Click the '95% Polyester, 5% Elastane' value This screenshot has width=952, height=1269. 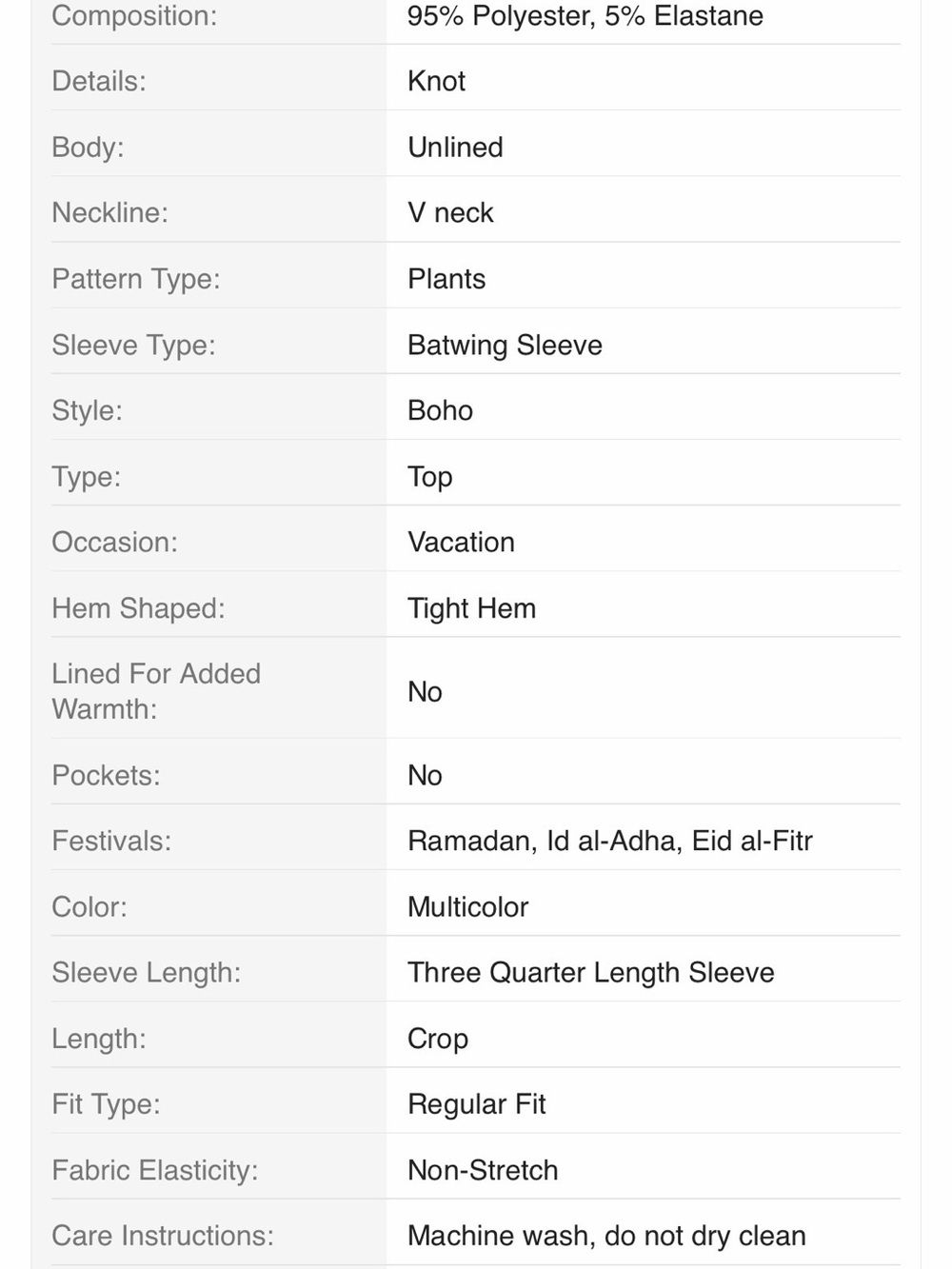pyautogui.click(x=585, y=16)
